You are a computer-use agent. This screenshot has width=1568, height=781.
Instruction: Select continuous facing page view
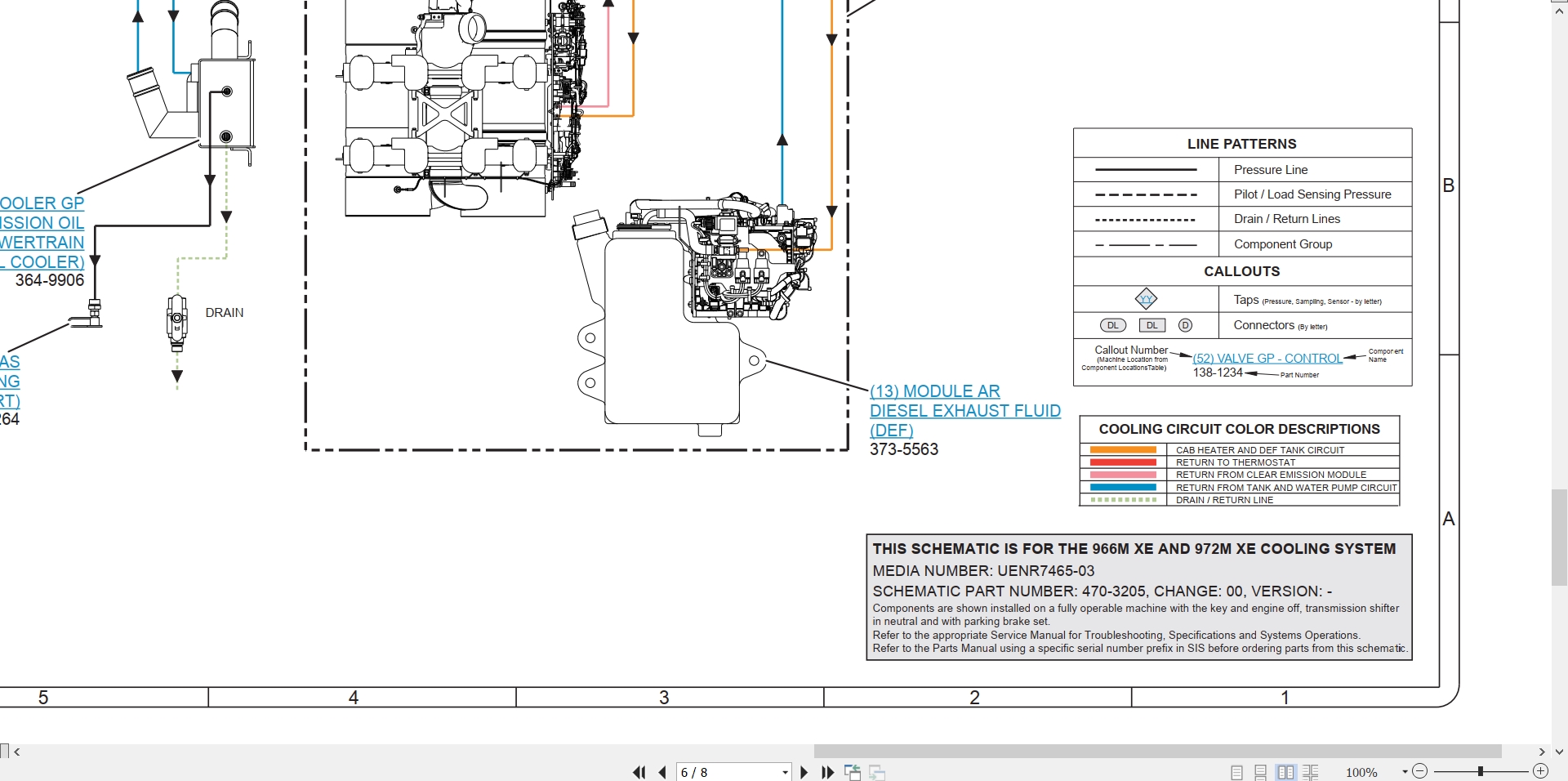pyautogui.click(x=1311, y=772)
